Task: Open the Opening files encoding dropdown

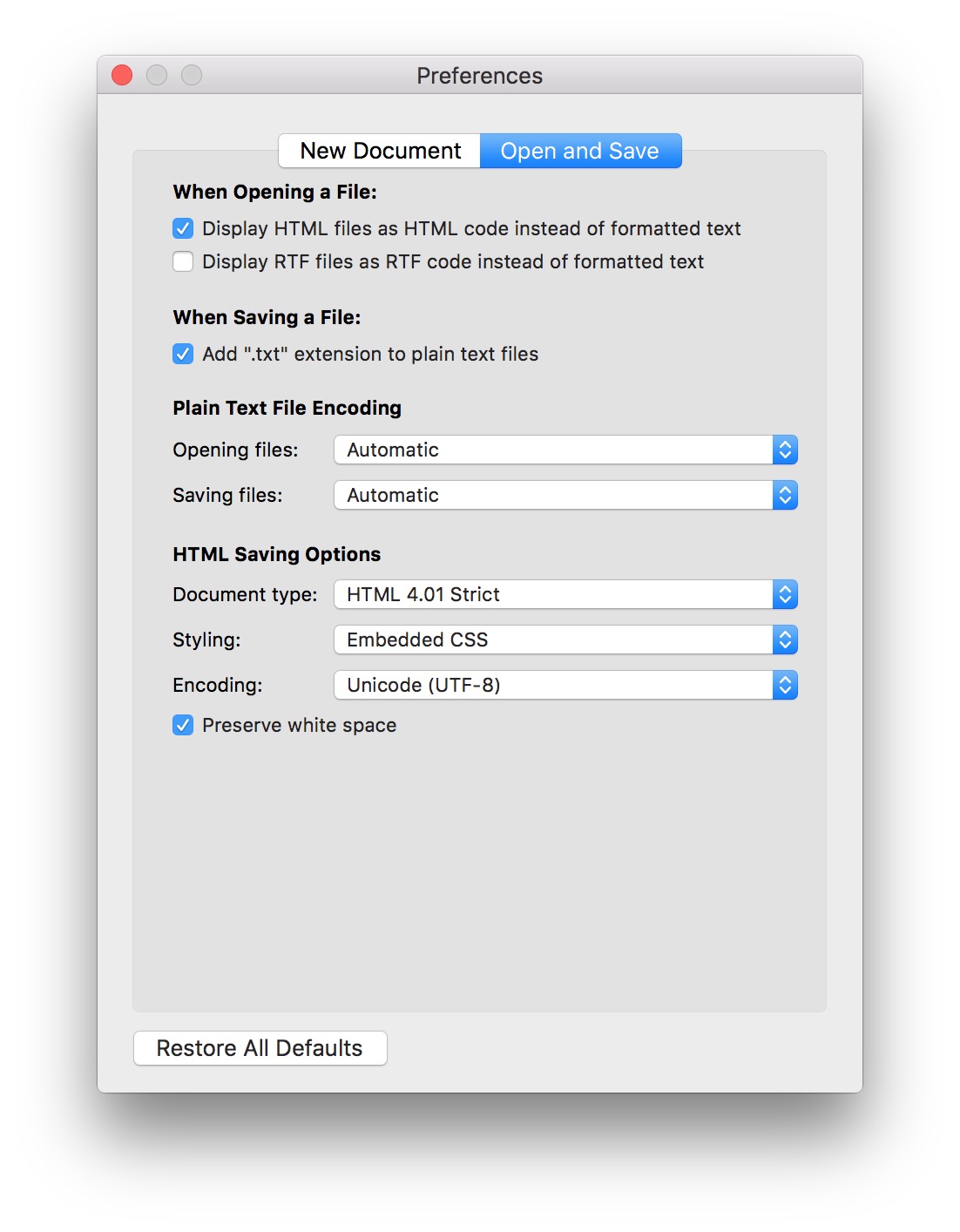Action: 554,450
